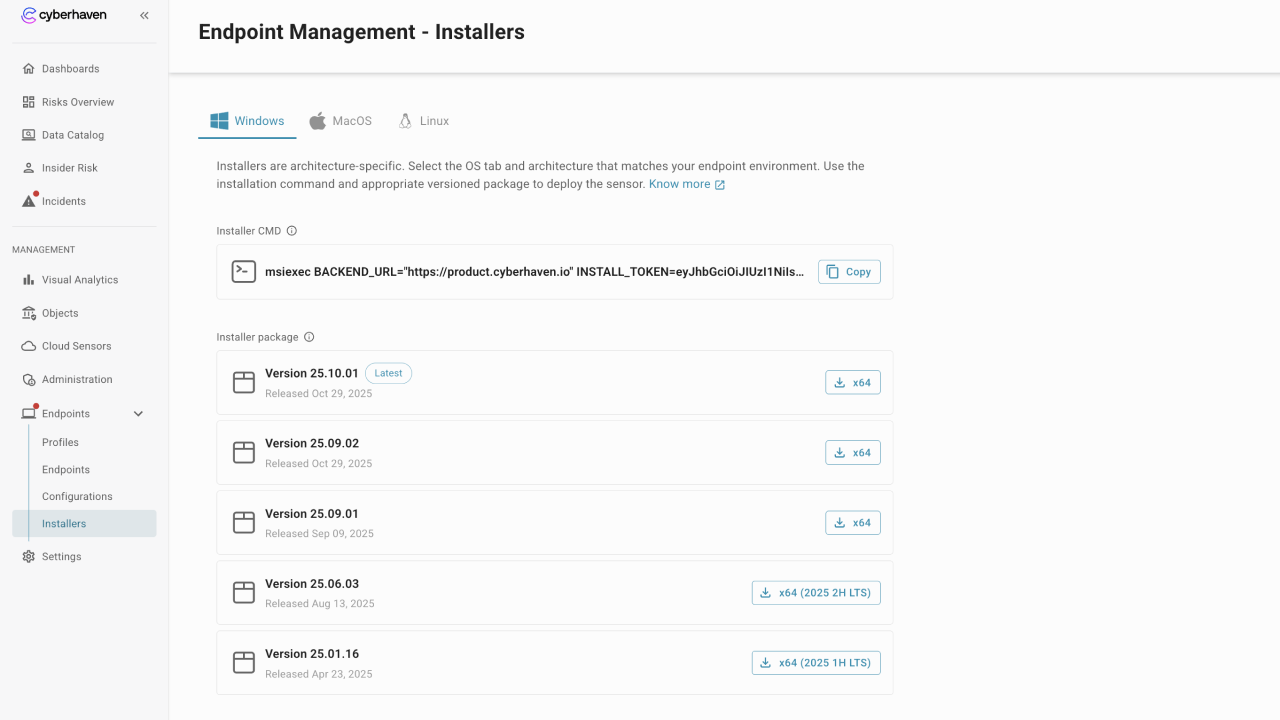This screenshot has width=1280, height=720.
Task: Click the terminal icon in Installer CMD box
Action: pos(244,272)
